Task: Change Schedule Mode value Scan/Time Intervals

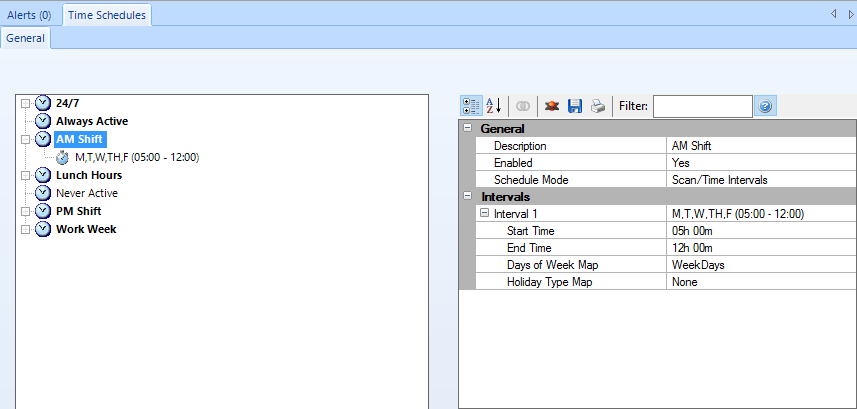Action: tap(761, 180)
